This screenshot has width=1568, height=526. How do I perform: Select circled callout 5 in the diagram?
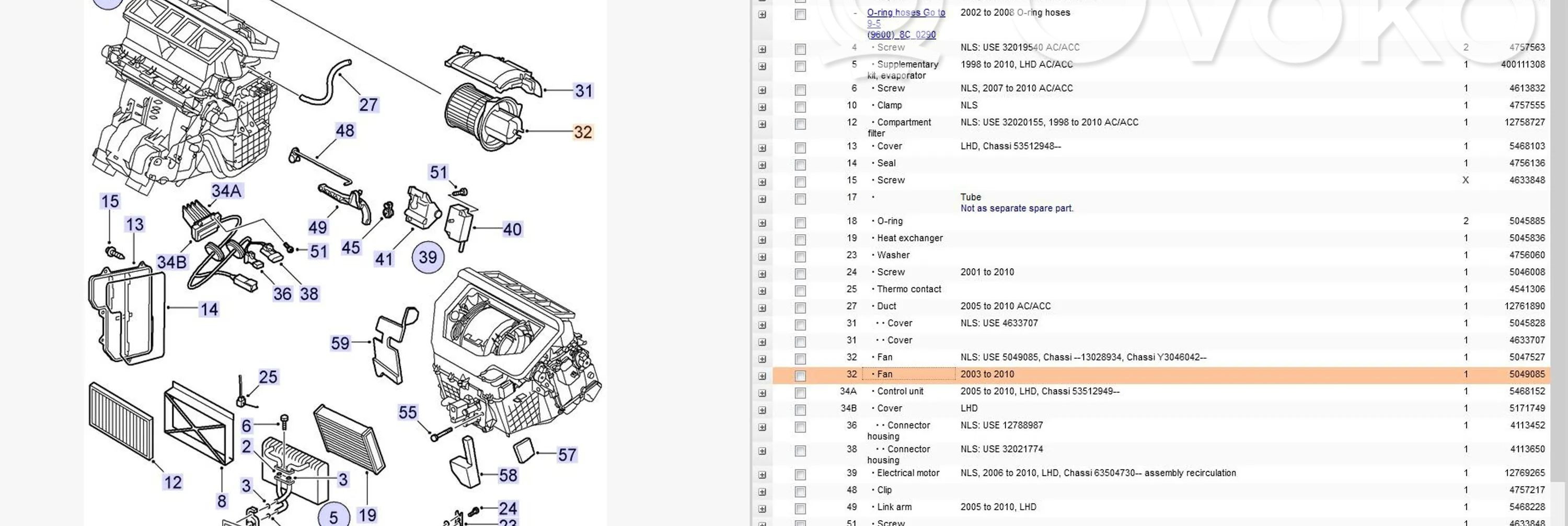click(x=333, y=516)
